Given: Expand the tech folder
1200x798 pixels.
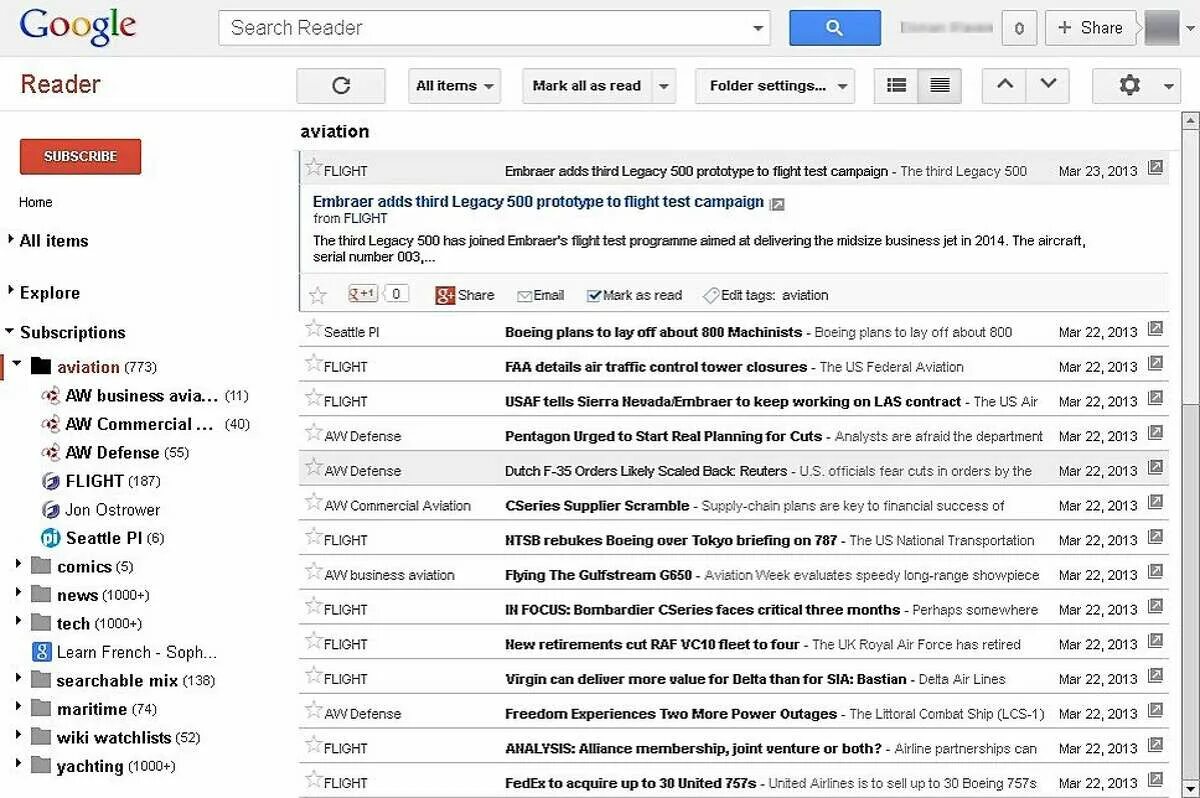Looking at the screenshot, I should (18, 622).
